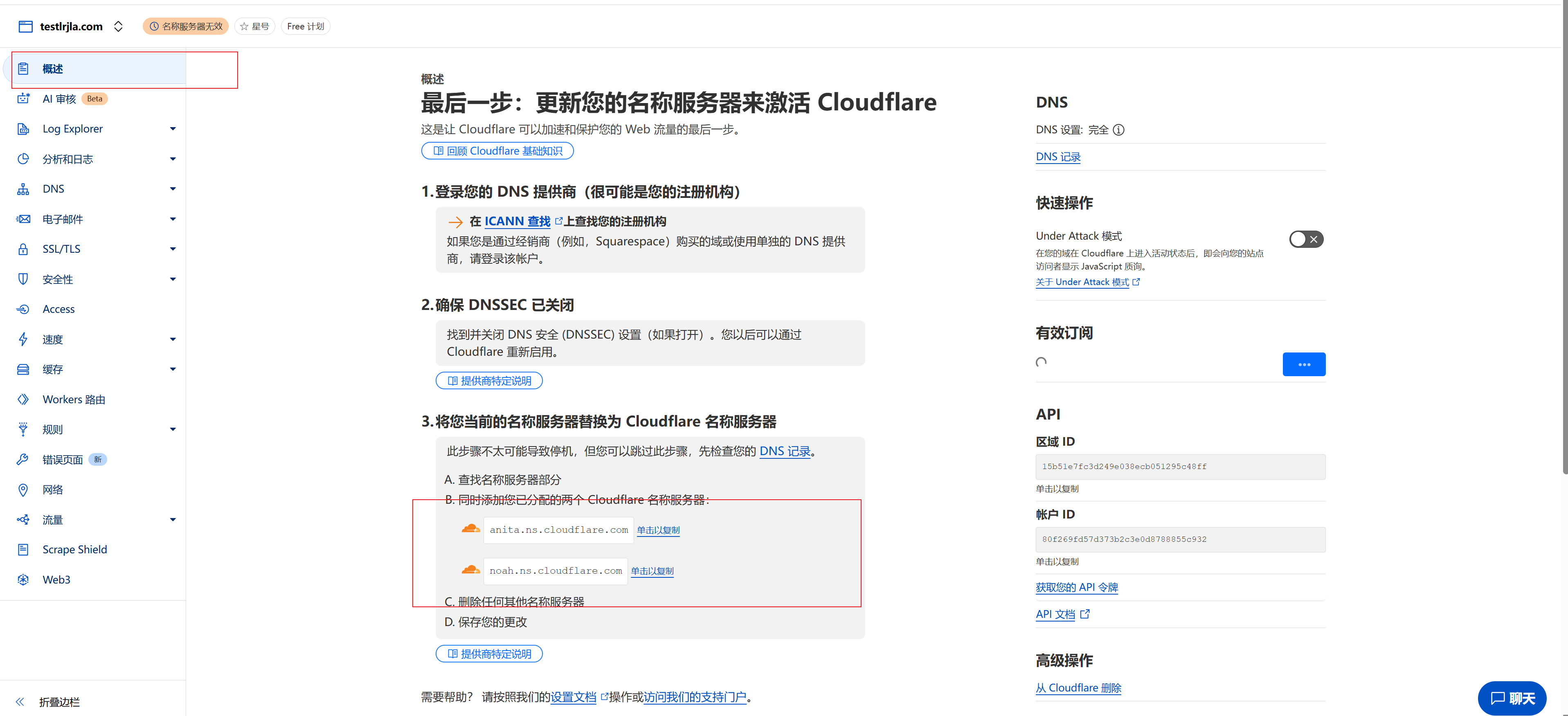This screenshot has height=716, width=1568.
Task: Click the 规则 funnel icon
Action: (23, 429)
